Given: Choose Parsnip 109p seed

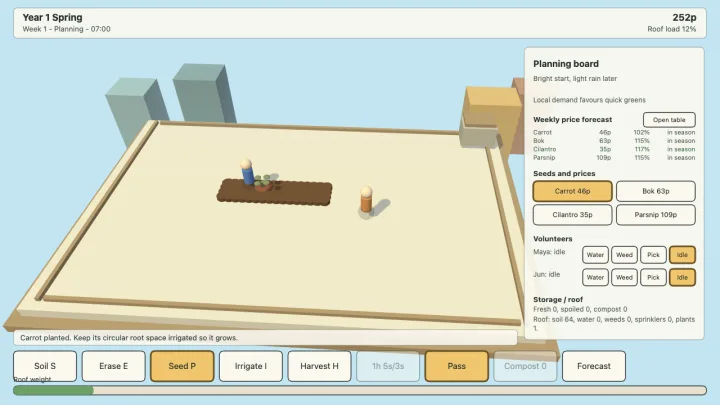Looking at the screenshot, I should [656, 214].
